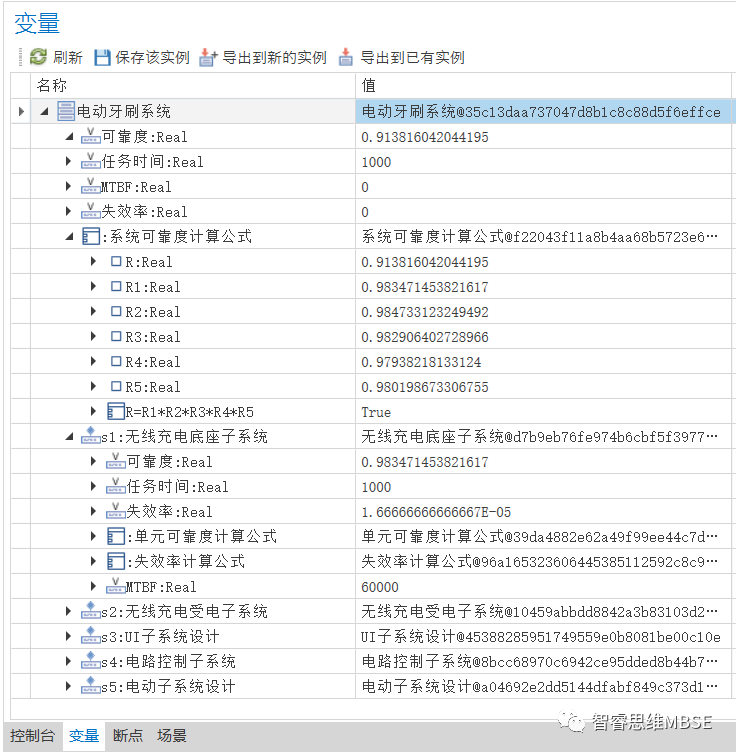Image resolution: width=736 pixels, height=754 pixels.
Task: Click constraint icon of :系统可靠度计算公式
Action: tap(91, 236)
